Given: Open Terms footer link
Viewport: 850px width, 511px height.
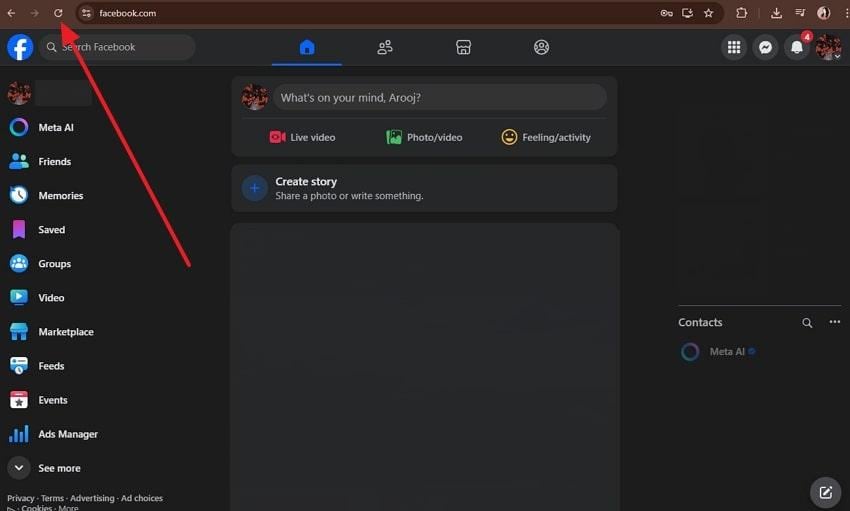Looking at the screenshot, I should pyautogui.click(x=52, y=498).
